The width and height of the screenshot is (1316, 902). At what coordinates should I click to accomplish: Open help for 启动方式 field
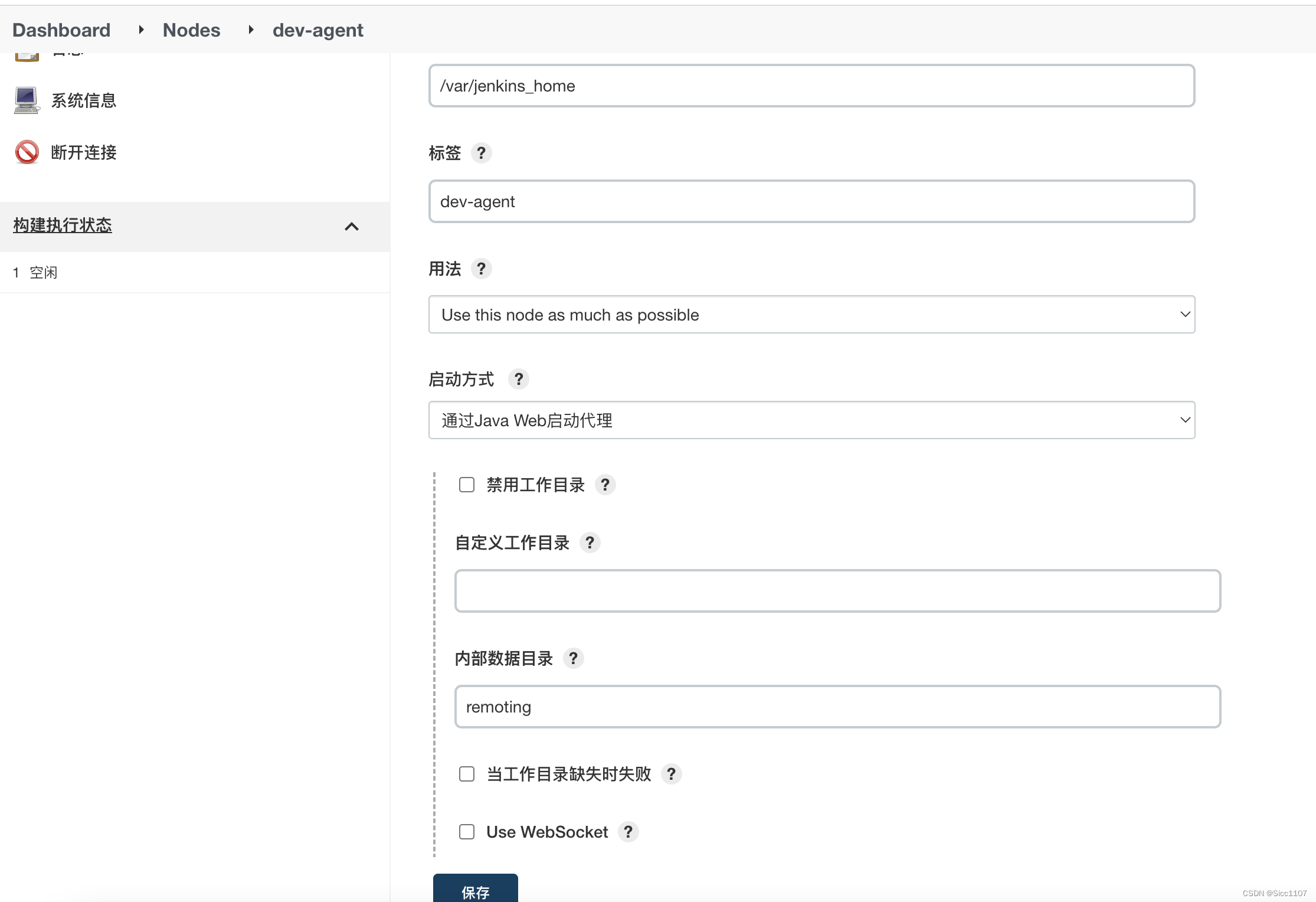tap(519, 379)
